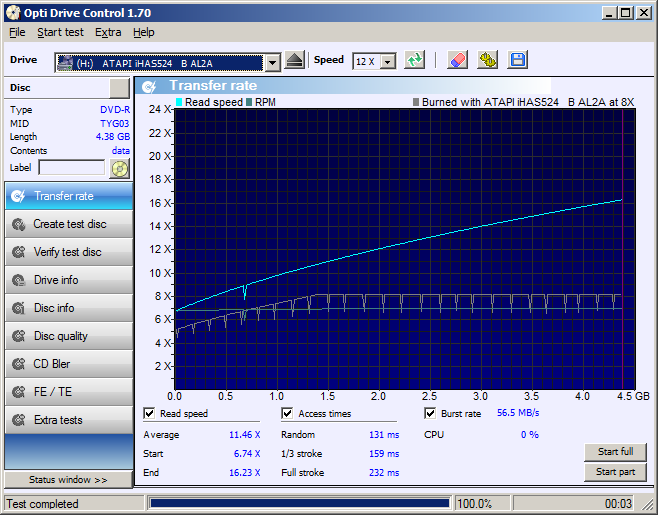Screen dimensions: 658x515
Task: Click the Length value 4.38 GB
Action: [112, 137]
